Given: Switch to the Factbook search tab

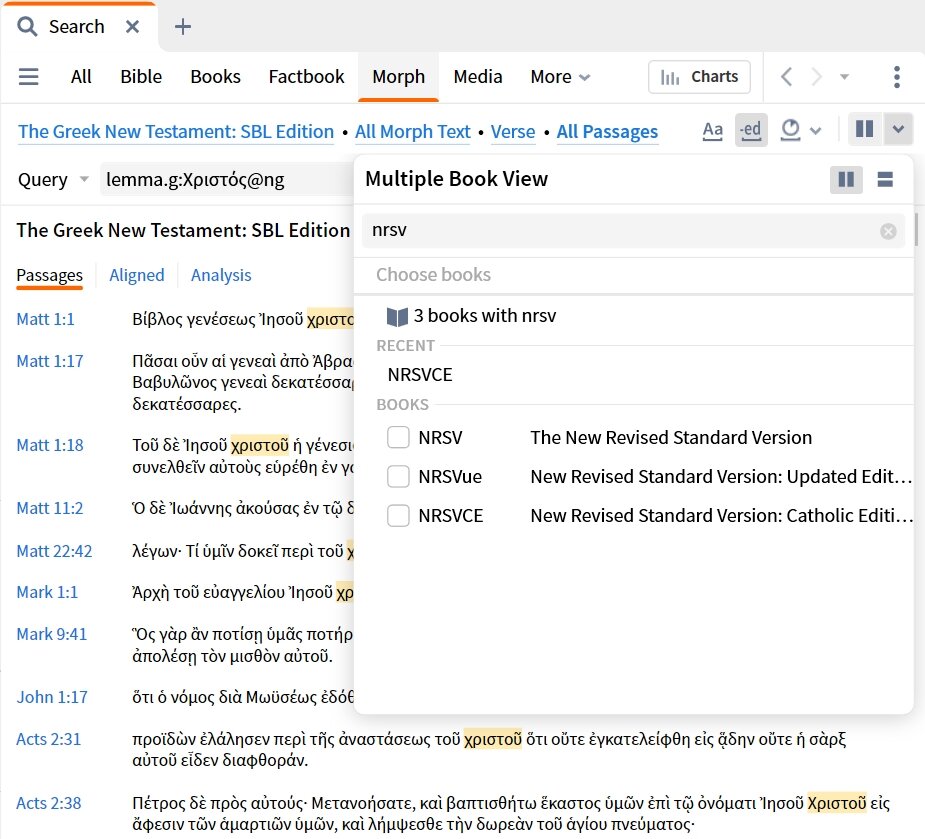Looking at the screenshot, I should tap(306, 77).
